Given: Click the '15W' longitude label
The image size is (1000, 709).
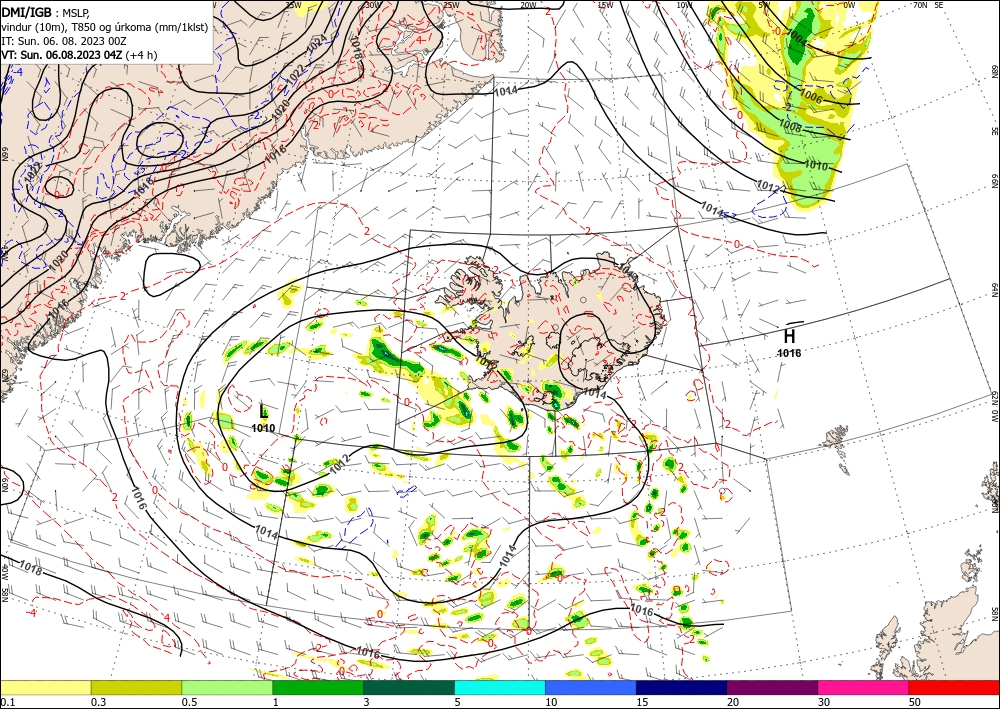Looking at the screenshot, I should click(606, 5).
